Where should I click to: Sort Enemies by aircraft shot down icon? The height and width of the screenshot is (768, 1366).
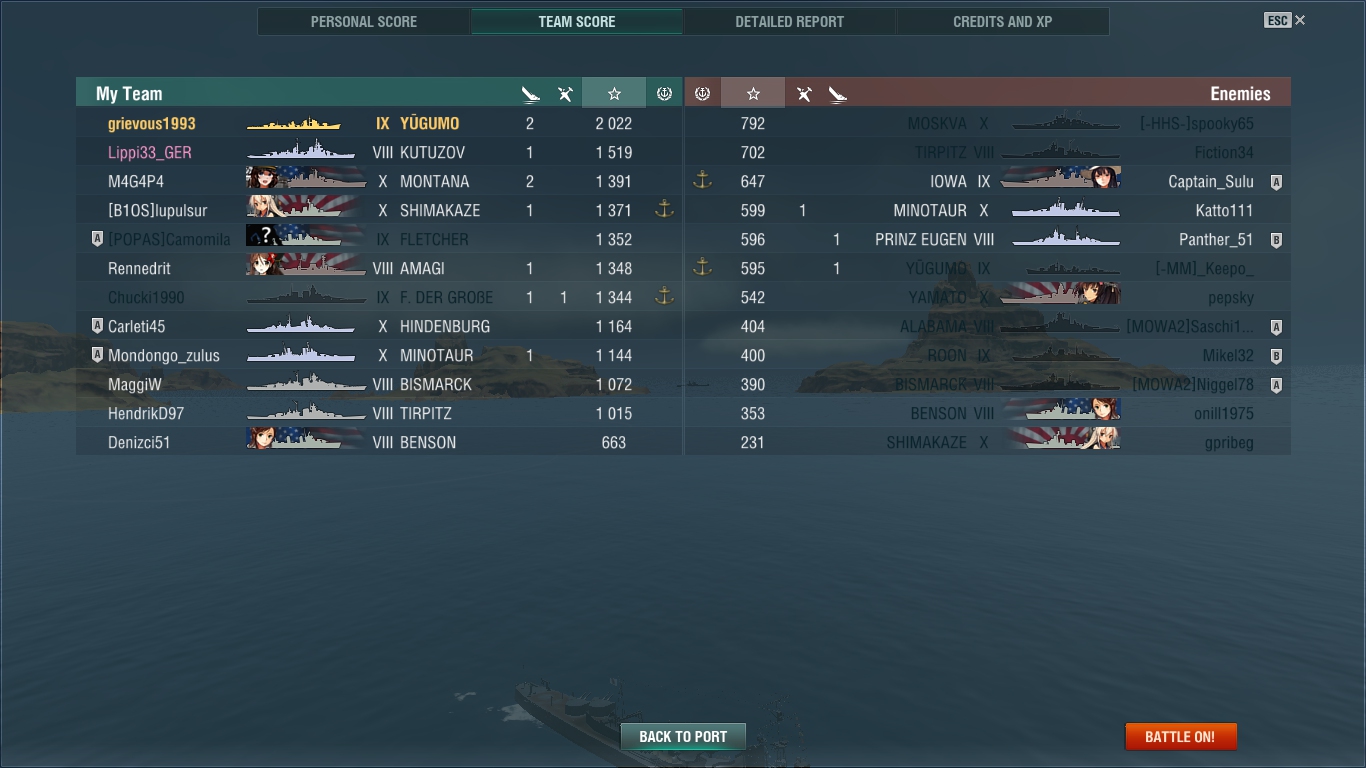tap(804, 94)
